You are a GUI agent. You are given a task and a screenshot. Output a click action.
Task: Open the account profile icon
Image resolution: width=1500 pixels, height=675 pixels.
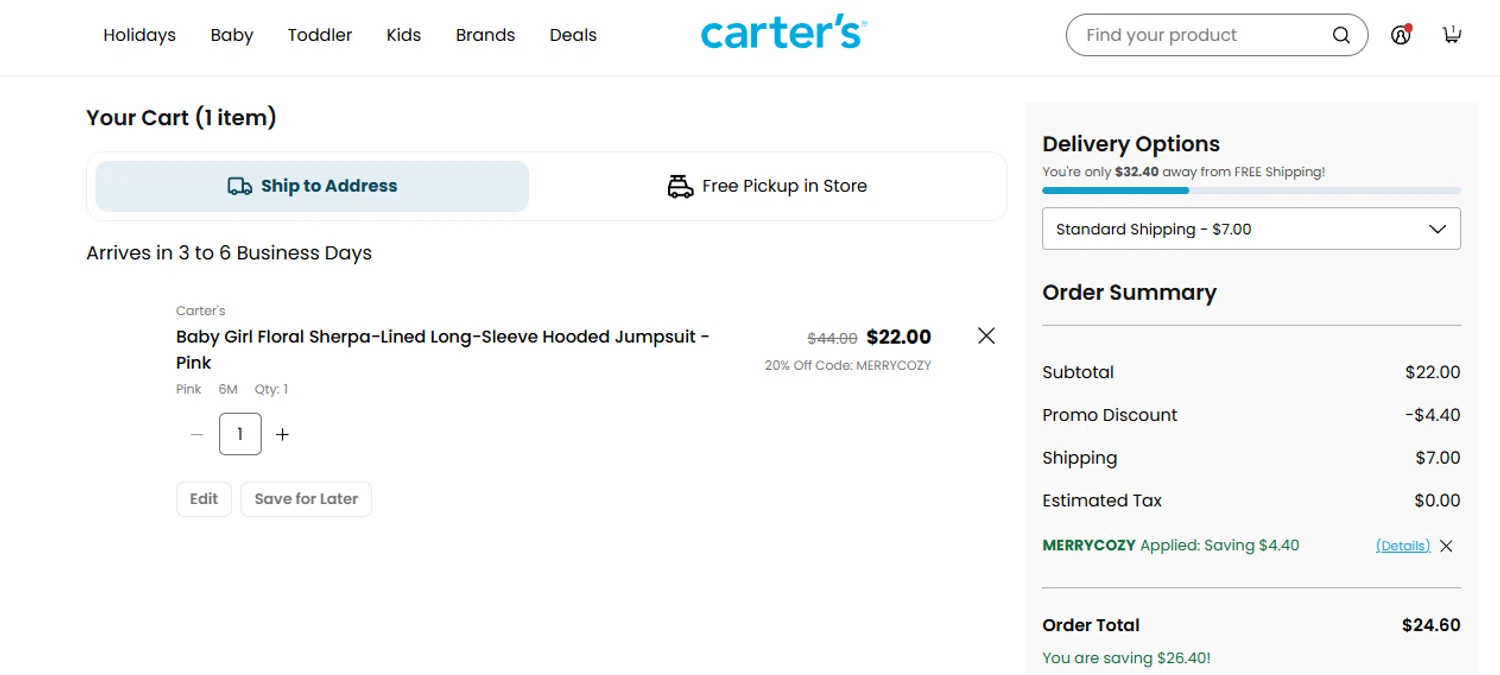point(1400,35)
